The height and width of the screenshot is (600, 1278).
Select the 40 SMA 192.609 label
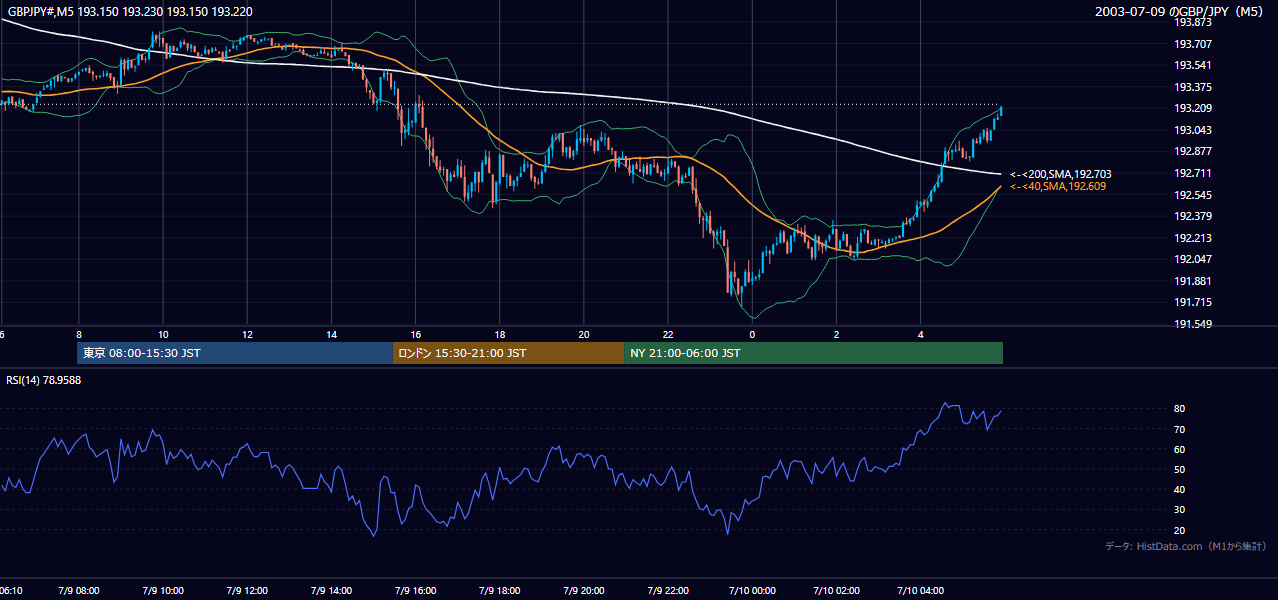click(1059, 187)
